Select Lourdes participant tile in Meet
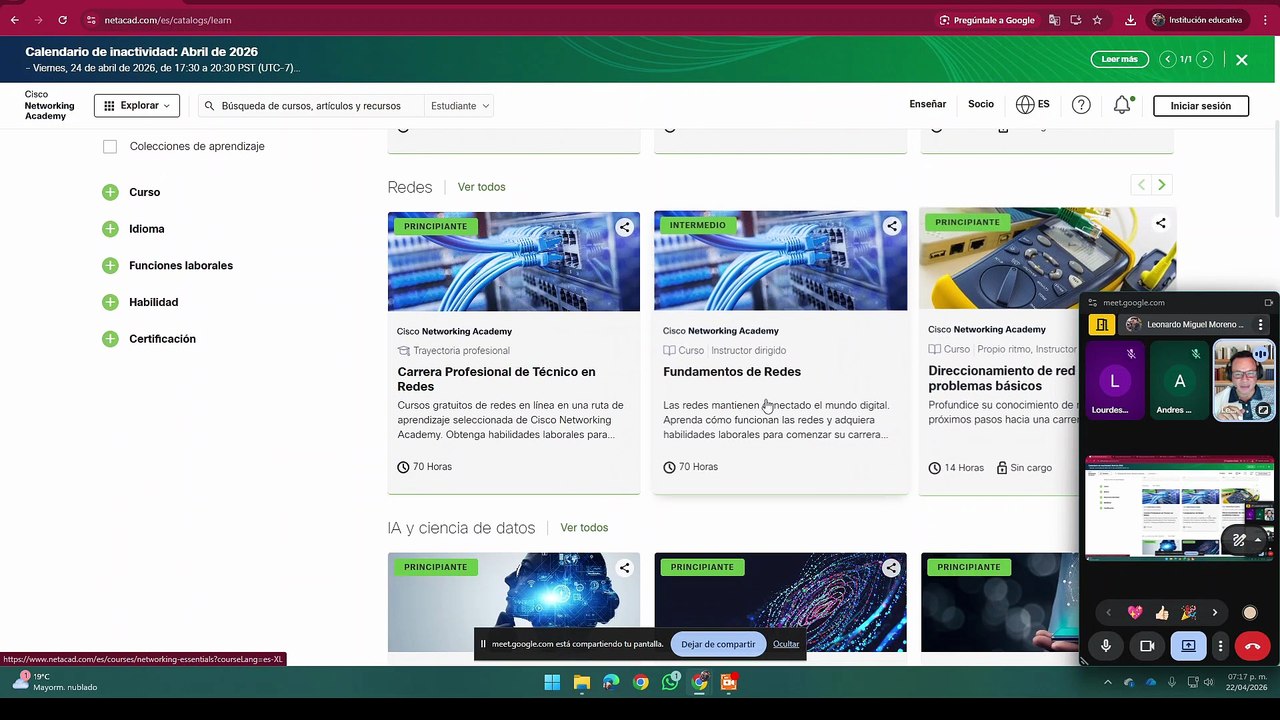Image resolution: width=1280 pixels, height=720 pixels. [1114, 381]
